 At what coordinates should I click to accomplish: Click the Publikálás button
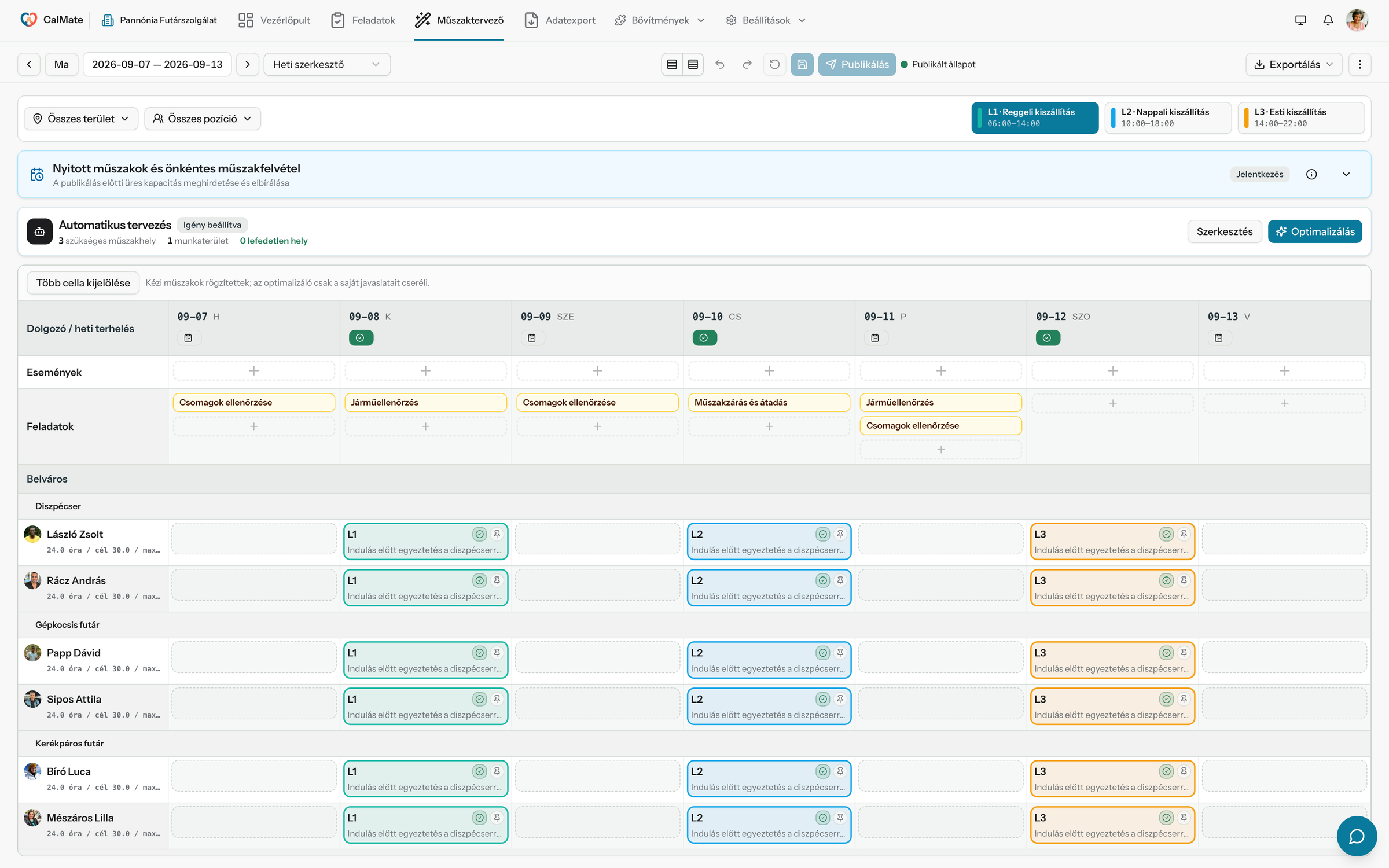click(857, 64)
